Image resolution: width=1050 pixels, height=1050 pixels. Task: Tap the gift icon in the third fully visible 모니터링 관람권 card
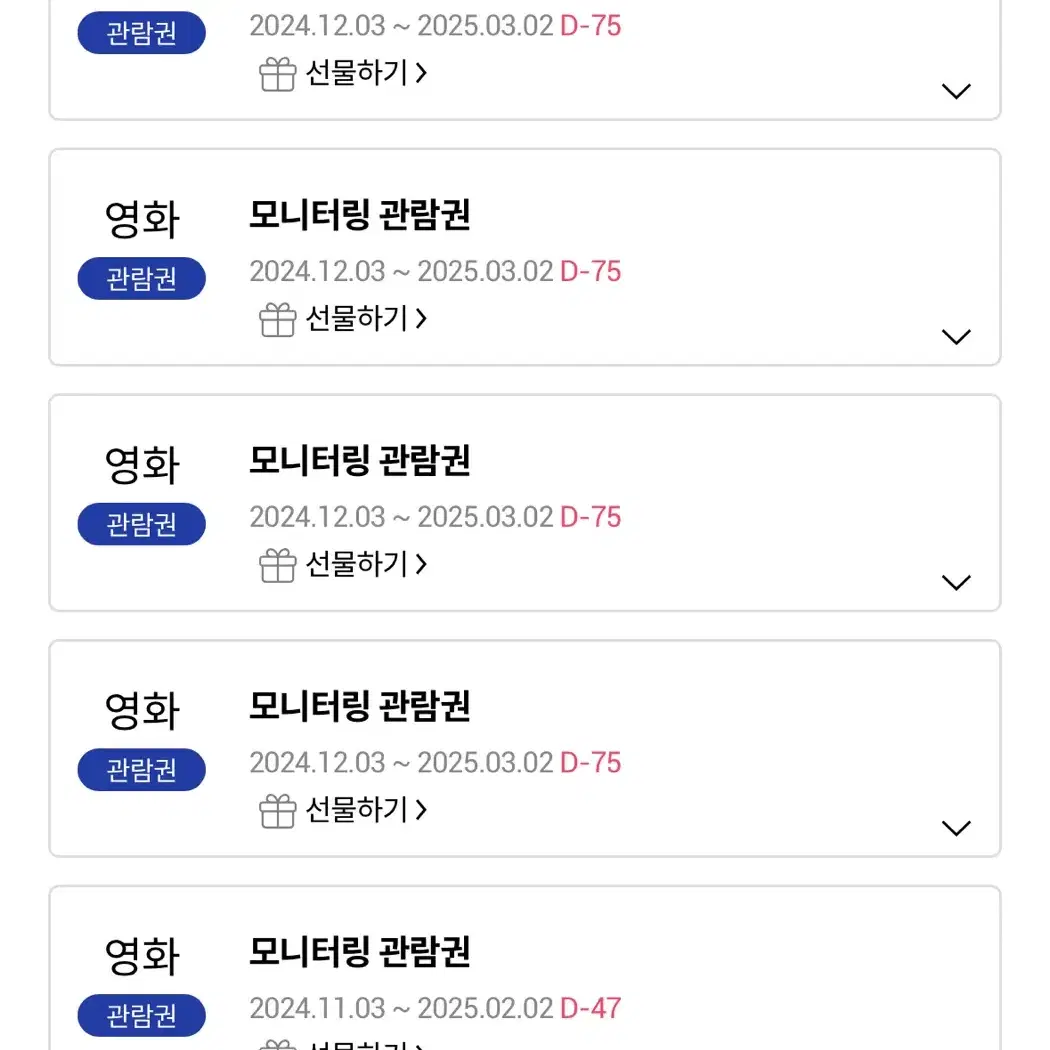click(277, 811)
